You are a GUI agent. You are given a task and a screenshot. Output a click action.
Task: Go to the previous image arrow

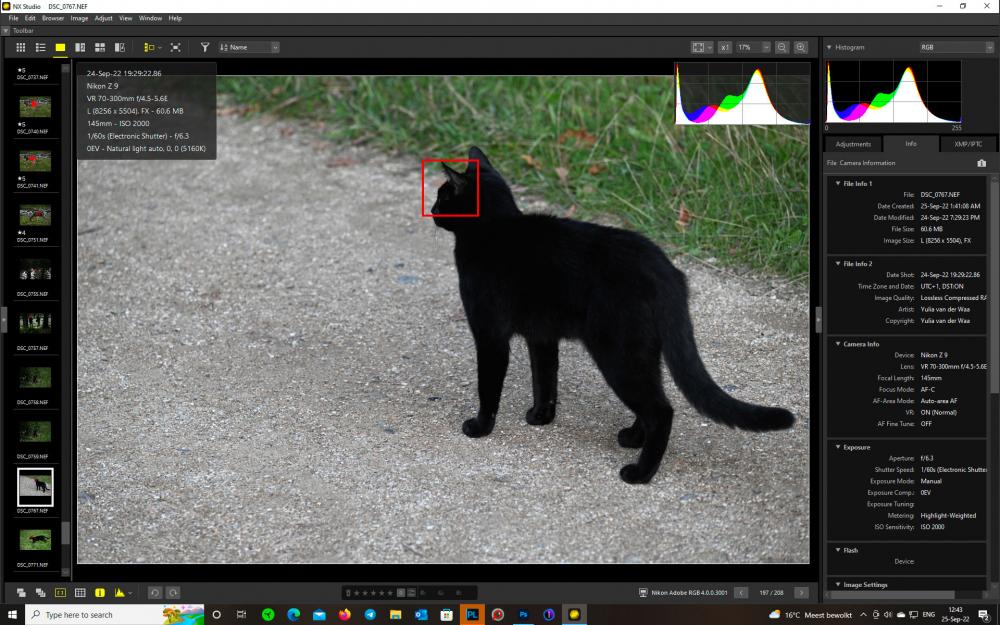[x=741, y=592]
